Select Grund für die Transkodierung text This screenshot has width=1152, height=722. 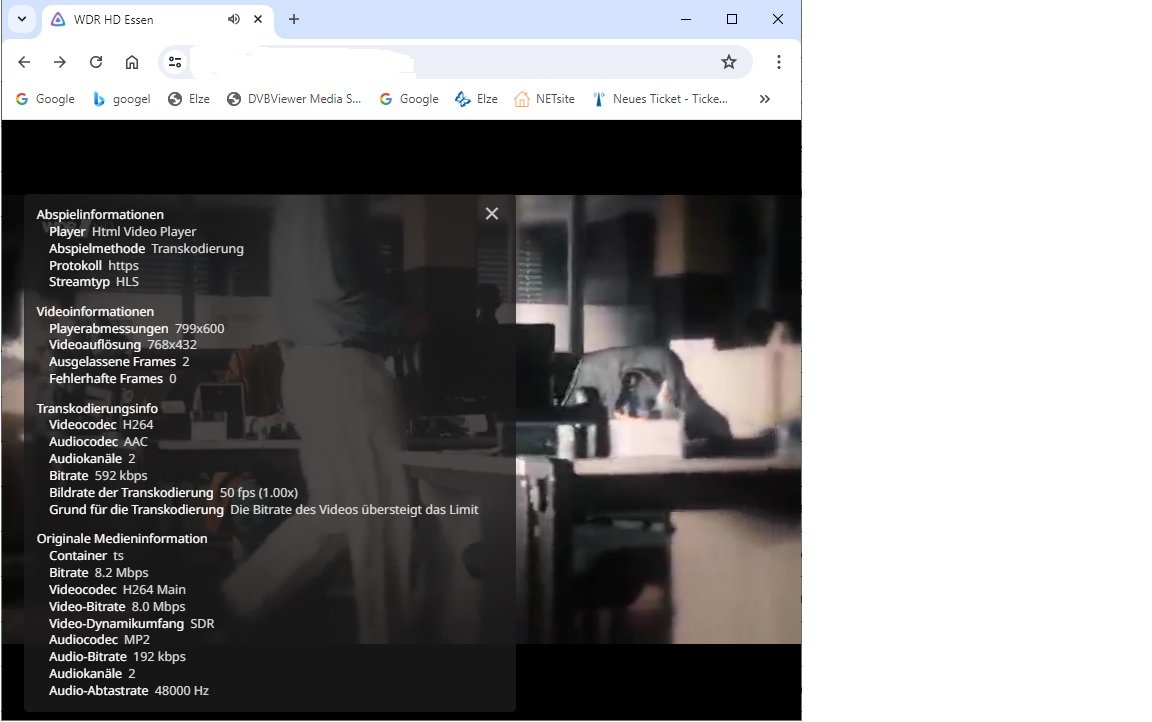(x=264, y=510)
